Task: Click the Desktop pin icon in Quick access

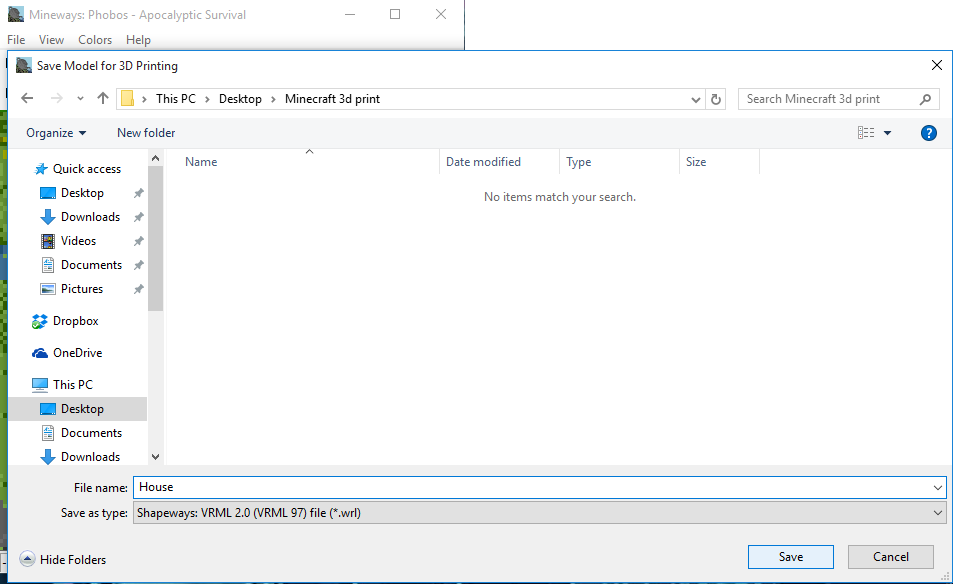Action: click(x=139, y=193)
